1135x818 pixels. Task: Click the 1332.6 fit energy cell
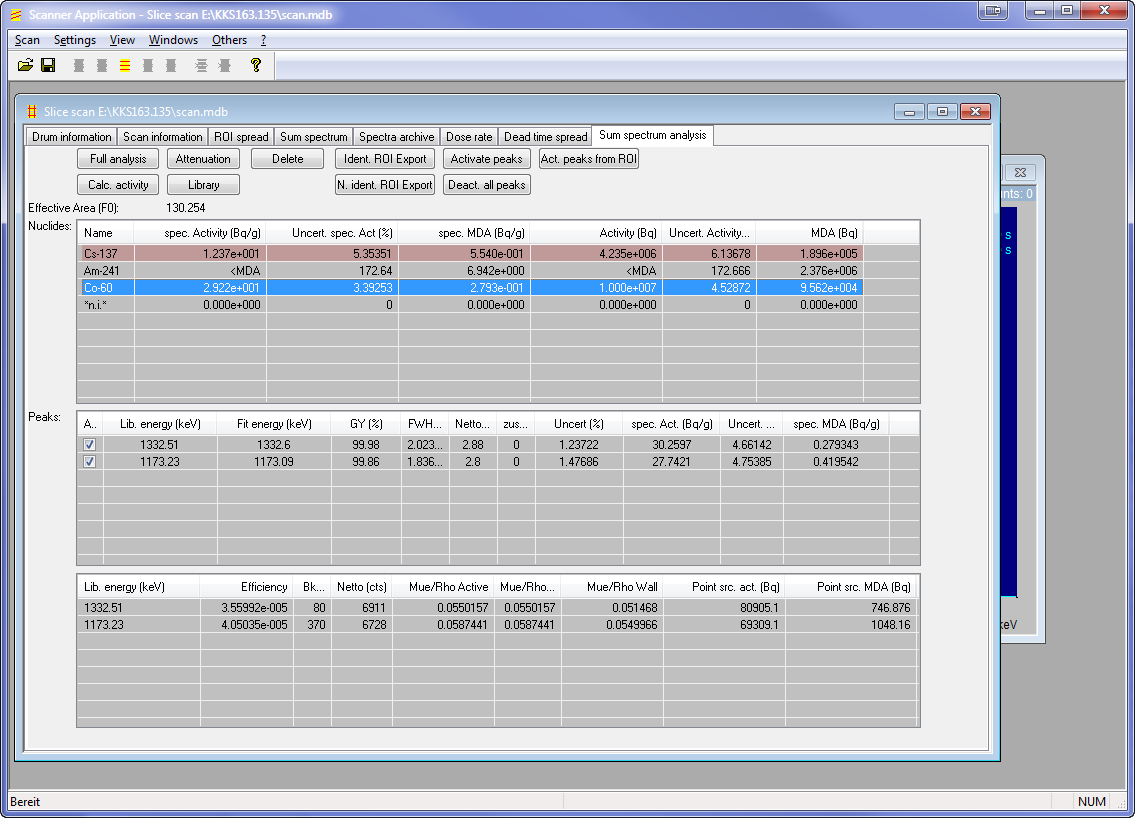click(274, 444)
